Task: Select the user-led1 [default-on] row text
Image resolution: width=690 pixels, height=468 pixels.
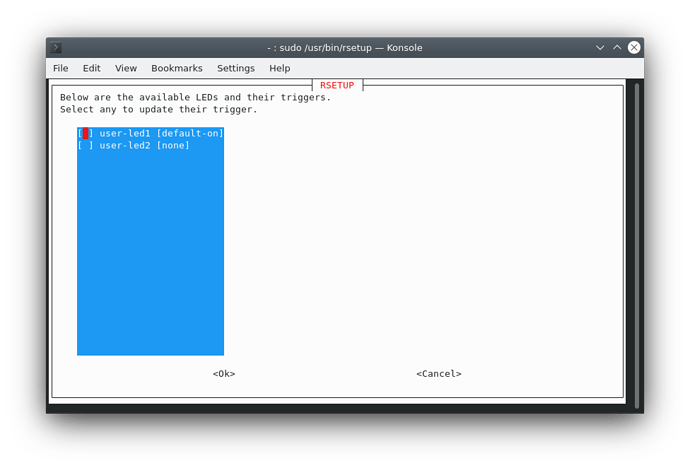Action: click(161, 133)
